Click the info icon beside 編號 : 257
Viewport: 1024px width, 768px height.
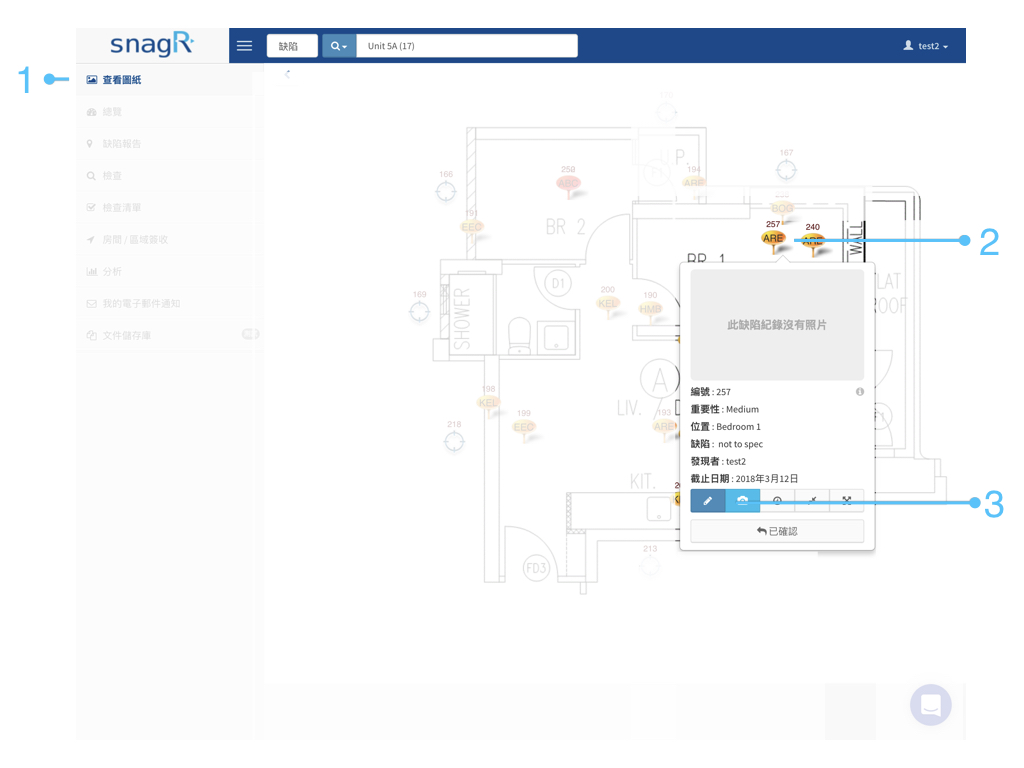pyautogui.click(x=859, y=392)
